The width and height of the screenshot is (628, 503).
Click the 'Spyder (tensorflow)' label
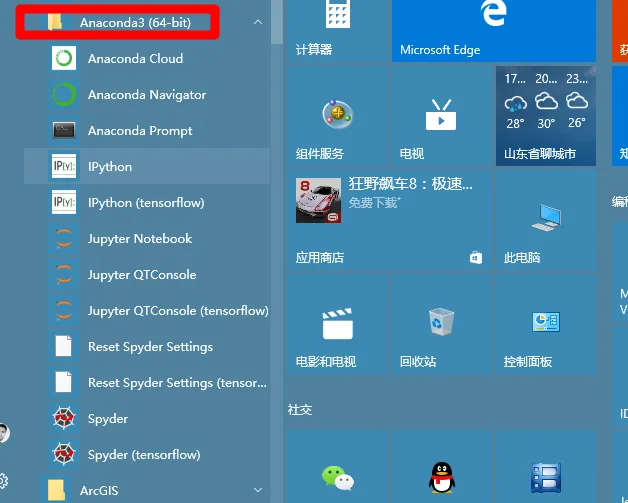(x=144, y=455)
